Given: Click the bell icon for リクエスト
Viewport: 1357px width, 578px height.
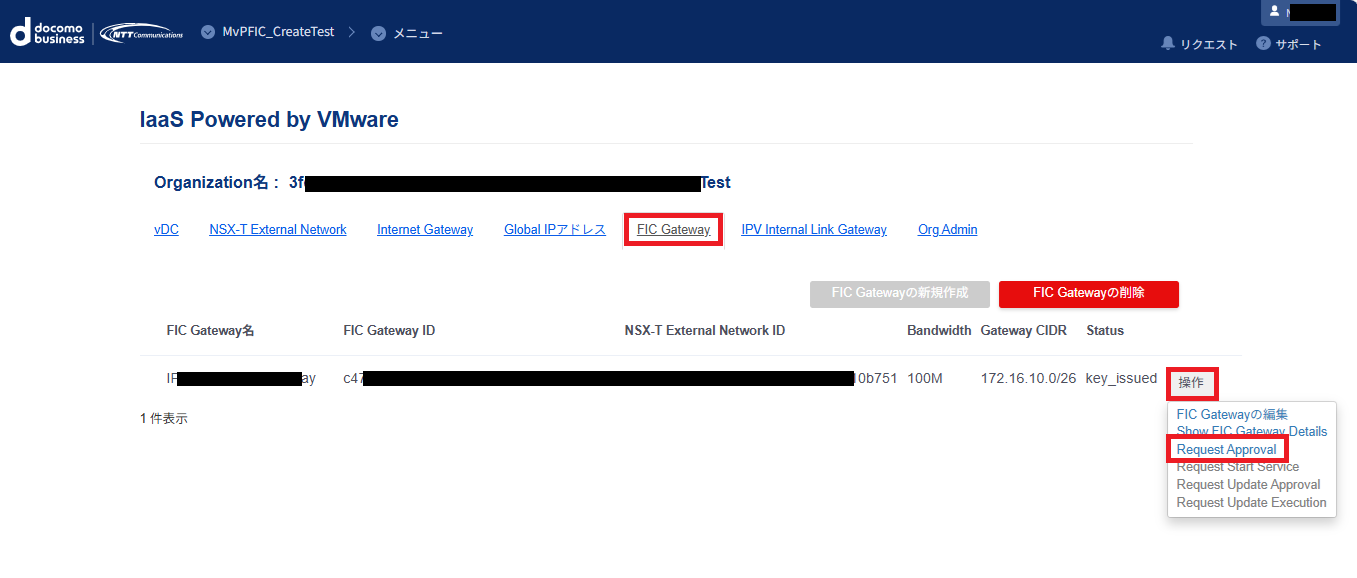Looking at the screenshot, I should click(x=1168, y=44).
